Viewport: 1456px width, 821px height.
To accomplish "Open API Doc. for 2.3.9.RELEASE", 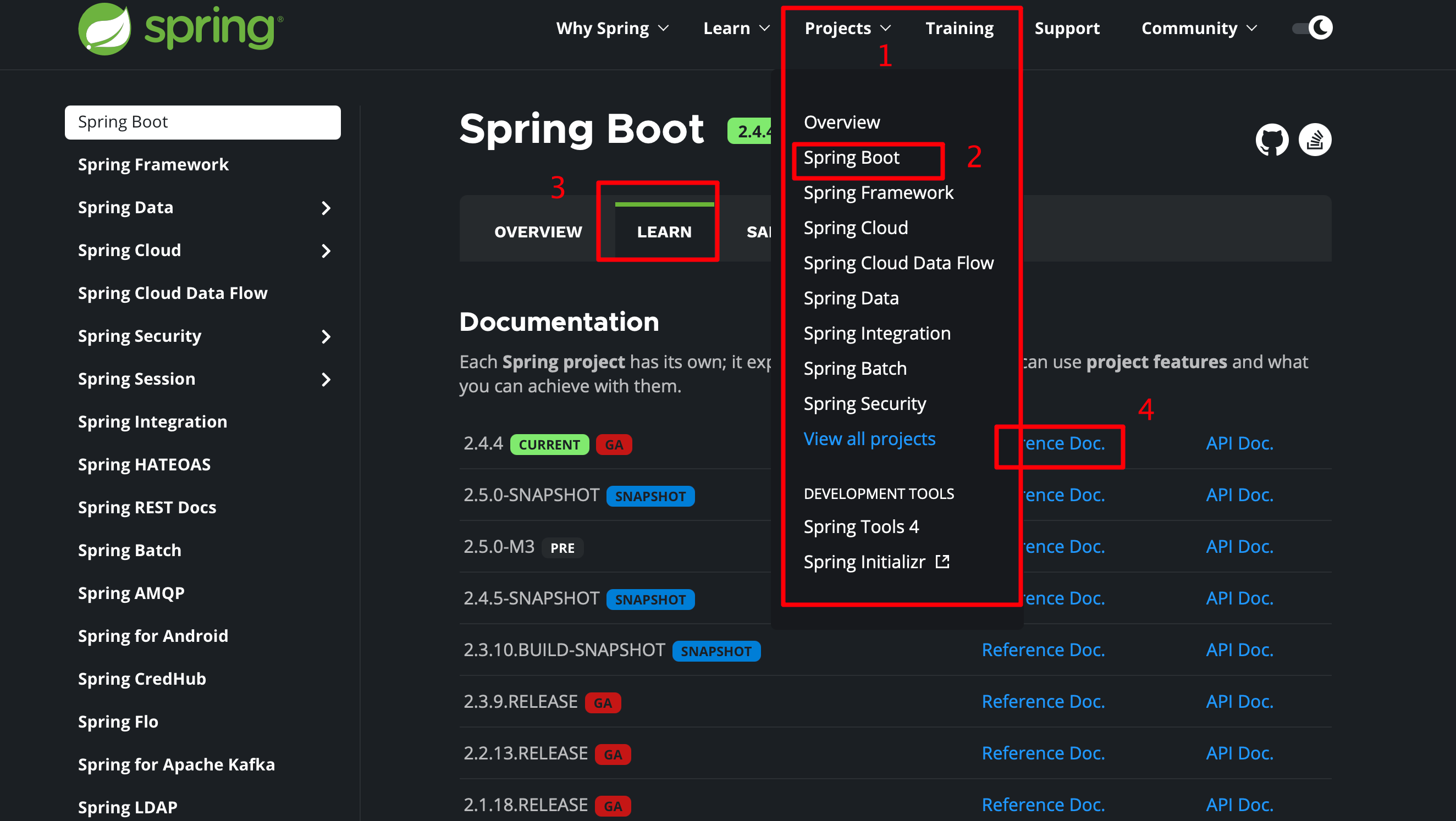I will click(1239, 702).
